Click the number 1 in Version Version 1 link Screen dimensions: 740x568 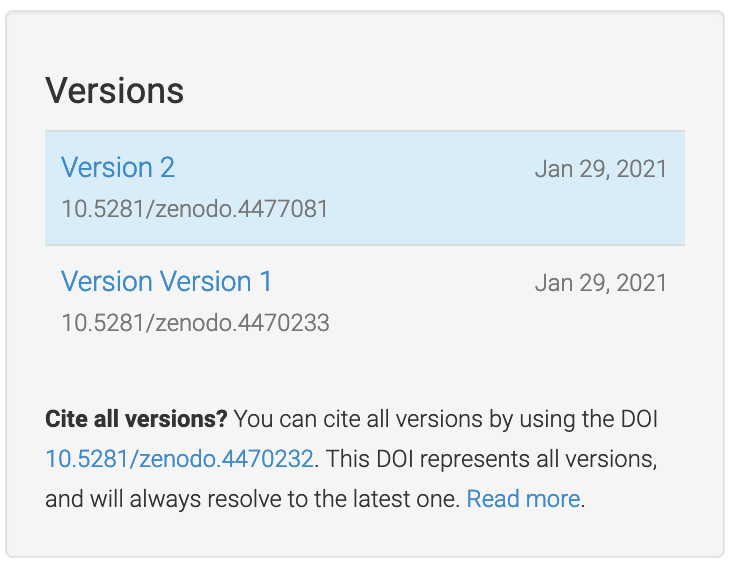[x=266, y=282]
